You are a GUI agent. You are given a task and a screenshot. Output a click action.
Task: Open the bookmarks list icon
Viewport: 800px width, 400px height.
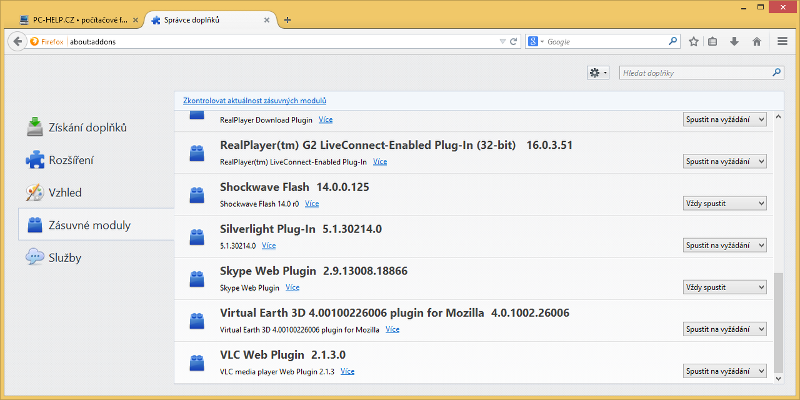coord(714,41)
